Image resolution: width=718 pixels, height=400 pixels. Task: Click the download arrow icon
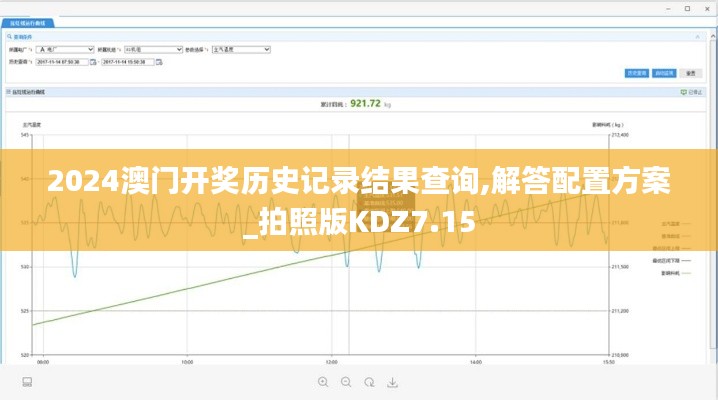click(392, 382)
